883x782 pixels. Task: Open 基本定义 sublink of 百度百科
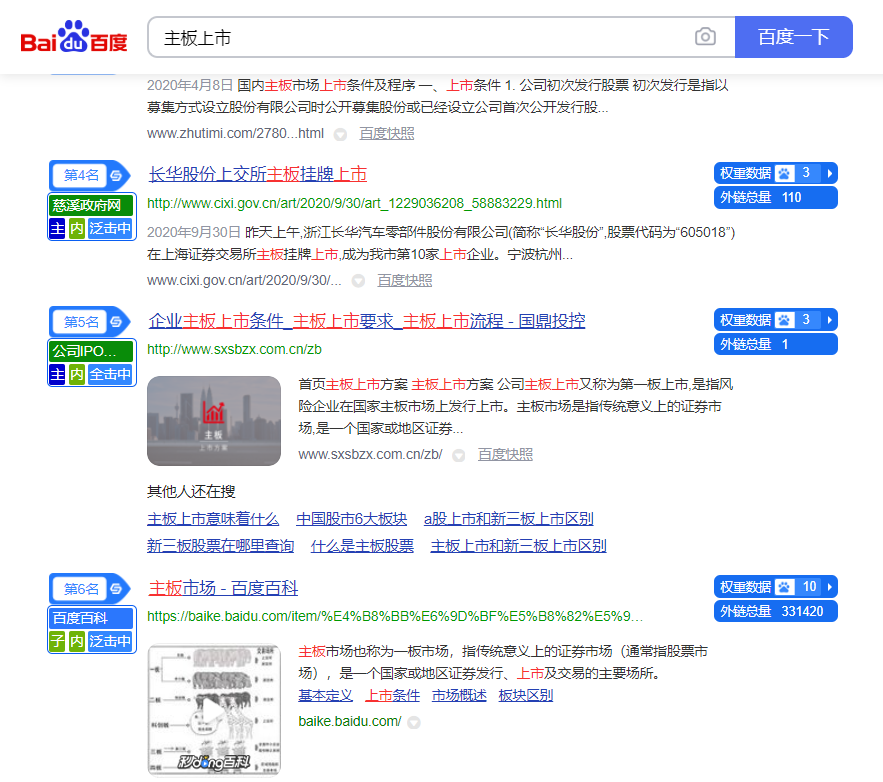click(325, 696)
